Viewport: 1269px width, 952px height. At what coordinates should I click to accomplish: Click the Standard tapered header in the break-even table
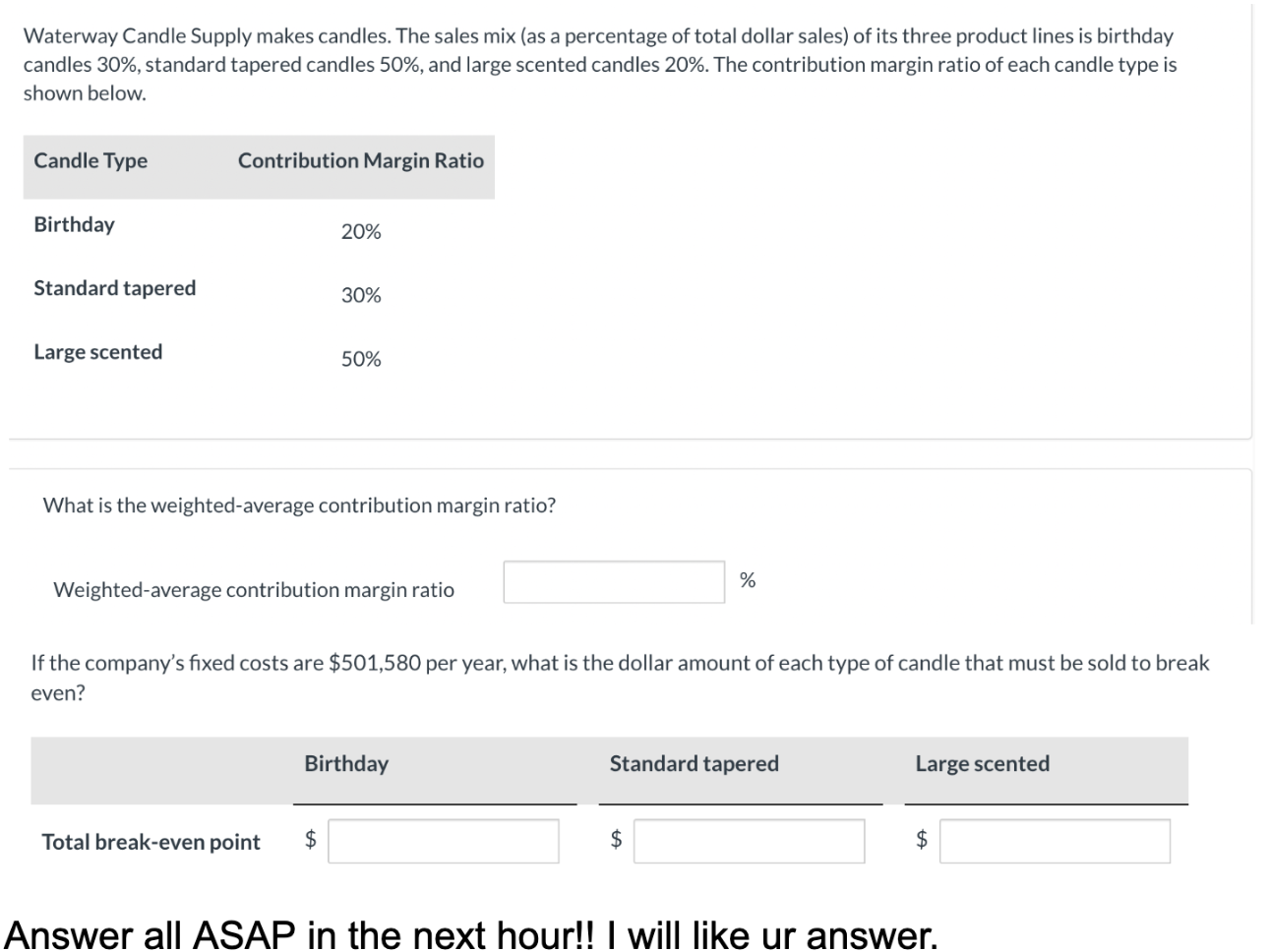tap(695, 763)
